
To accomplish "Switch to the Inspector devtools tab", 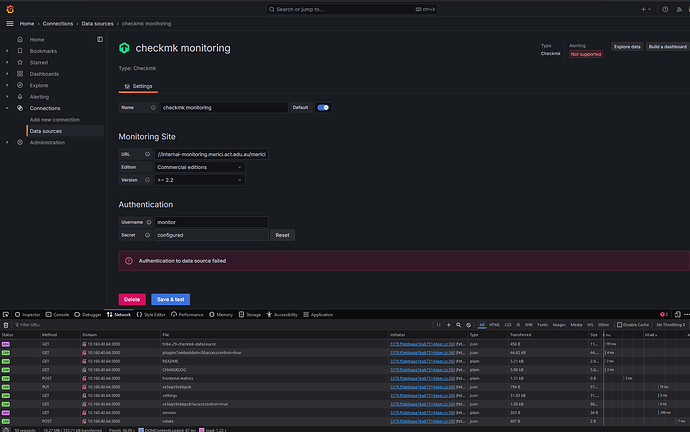I will pyautogui.click(x=27, y=315).
